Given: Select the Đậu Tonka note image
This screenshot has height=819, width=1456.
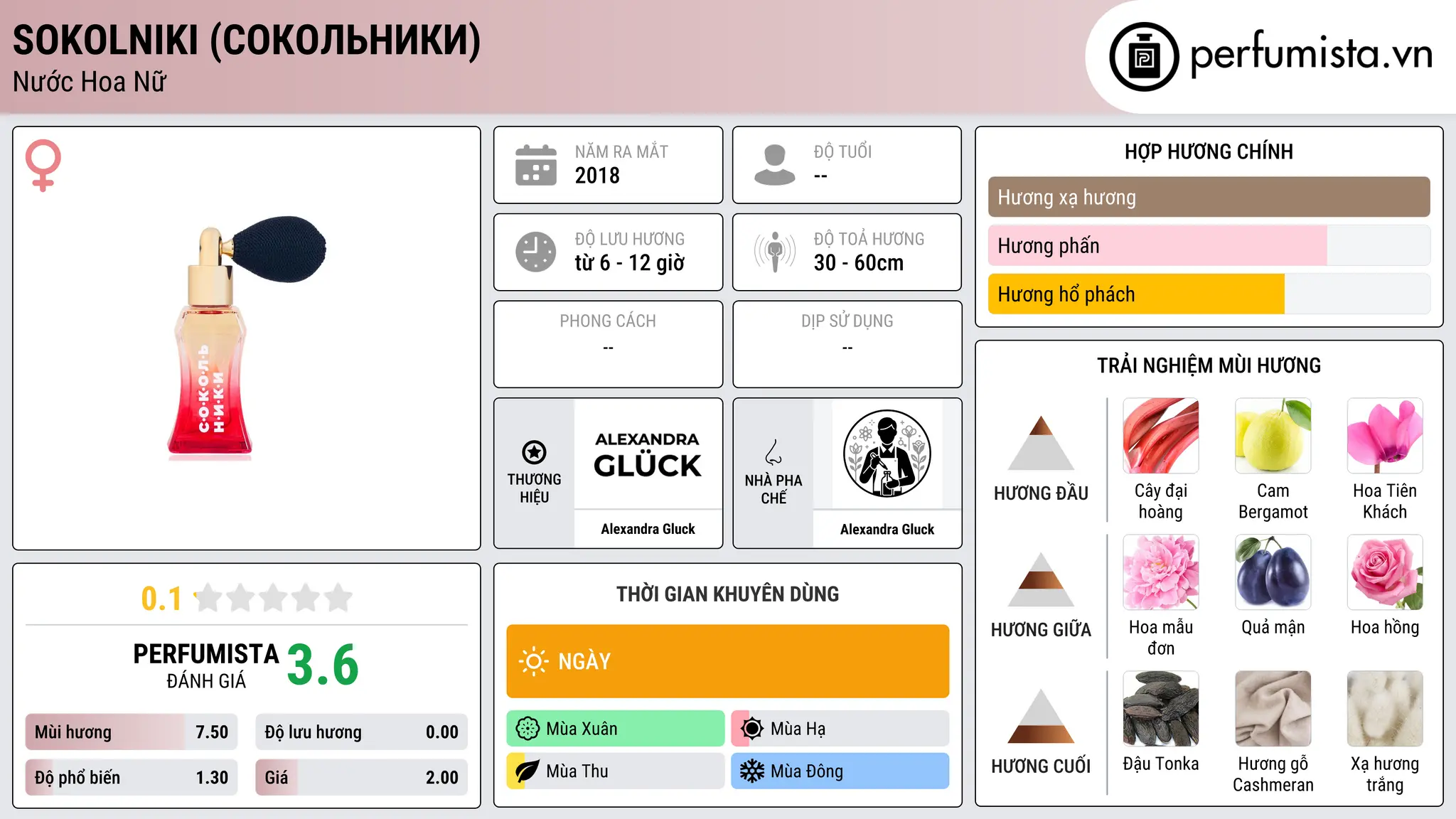Looking at the screenshot, I should pyautogui.click(x=1161, y=709).
